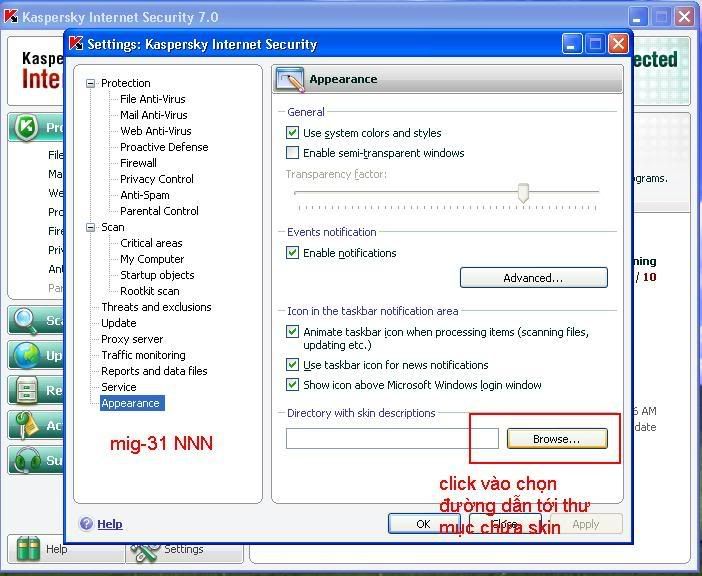Viewport: 702px width, 576px height.
Task: Click the Transparency factor slider handle
Action: (x=522, y=192)
